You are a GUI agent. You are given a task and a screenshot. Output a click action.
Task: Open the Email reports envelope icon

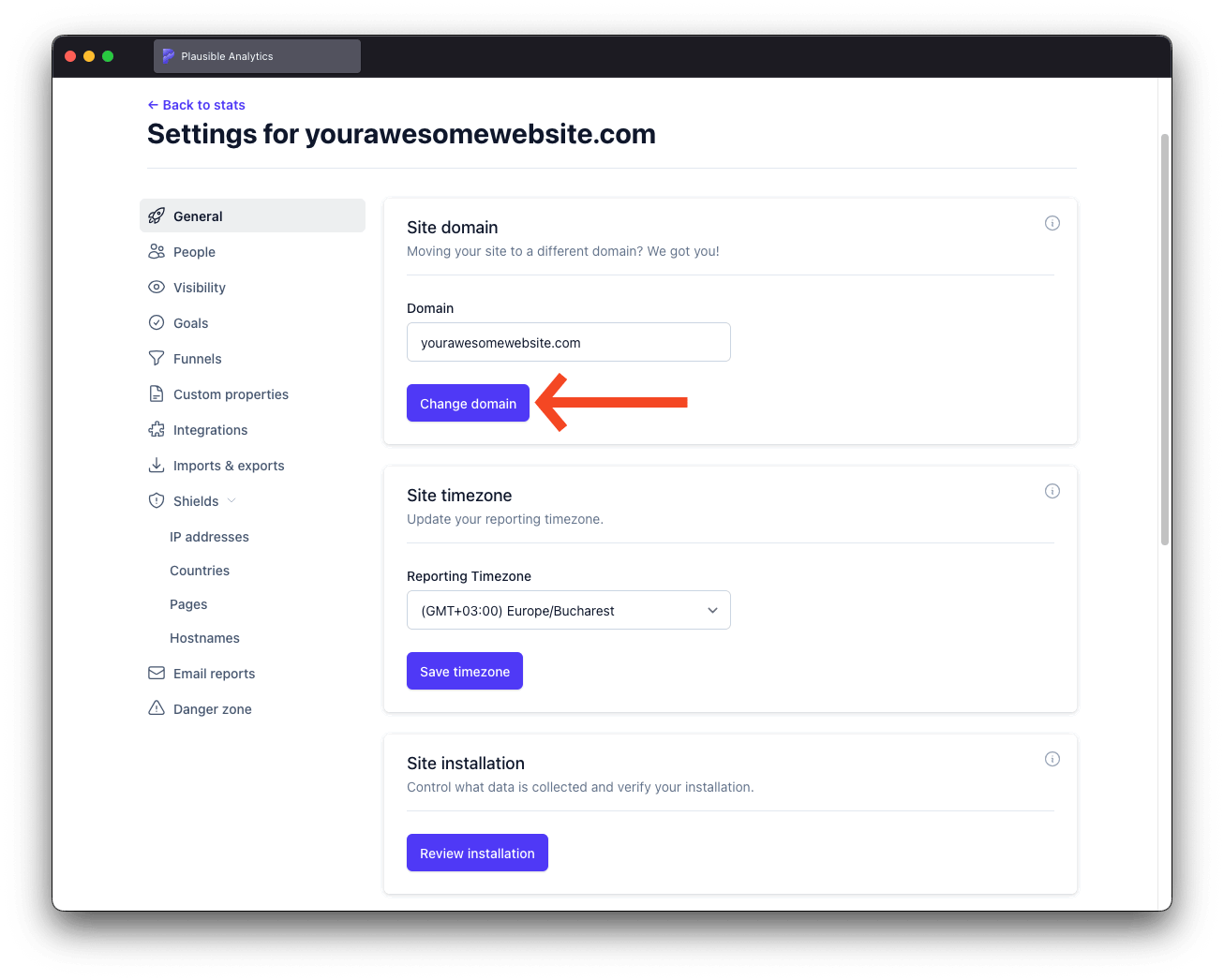(x=157, y=673)
